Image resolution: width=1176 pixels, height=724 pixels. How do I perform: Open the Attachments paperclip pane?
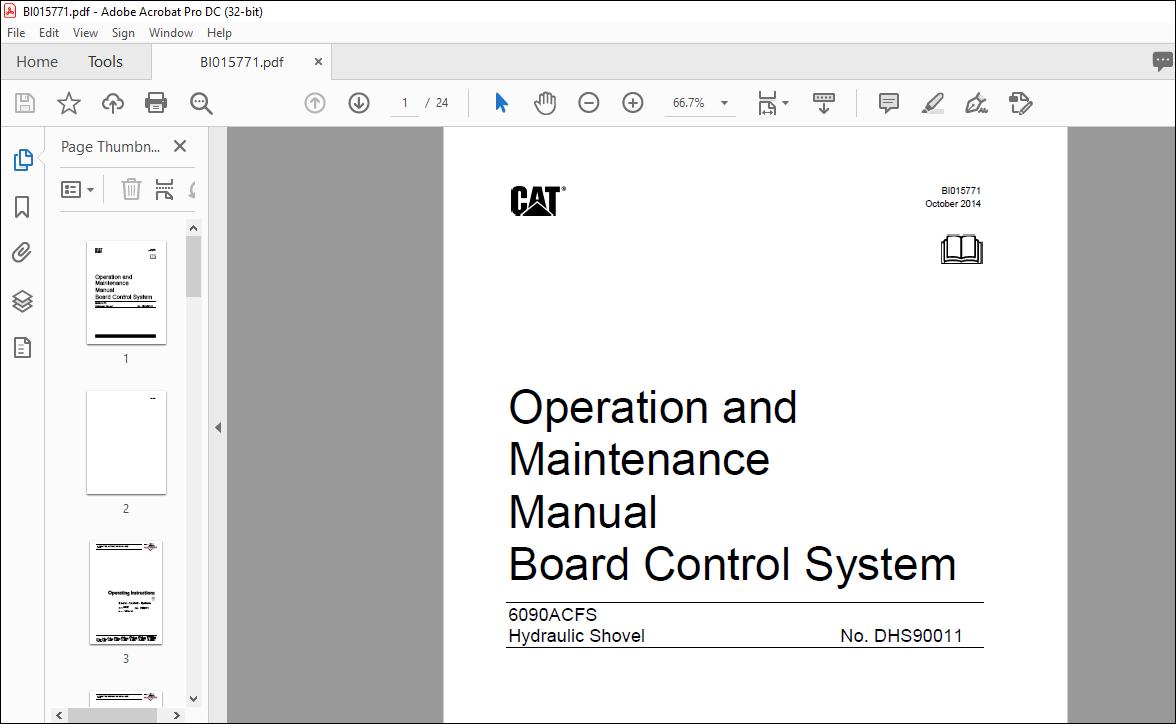pos(22,253)
